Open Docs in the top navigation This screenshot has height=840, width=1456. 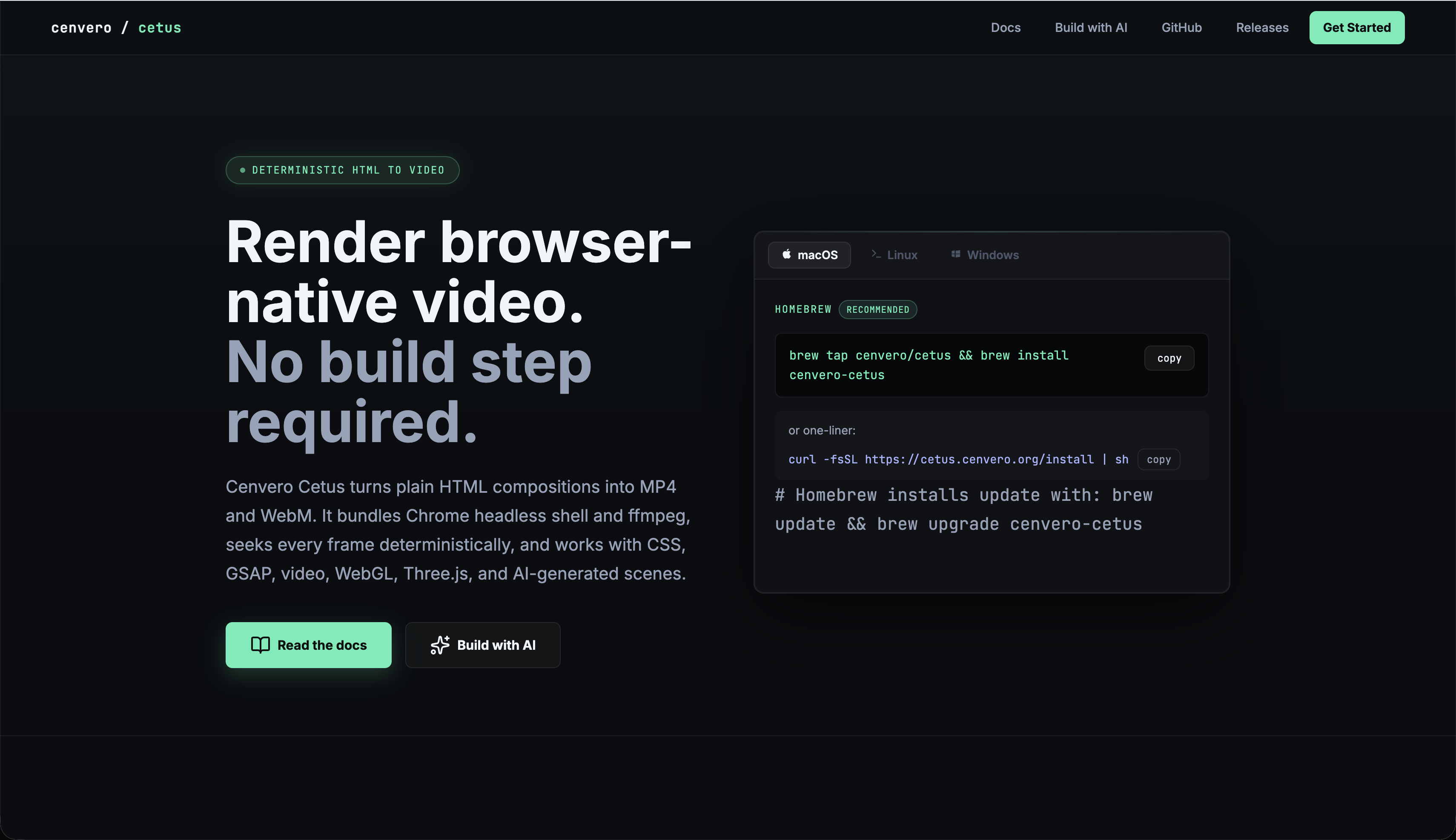click(1005, 28)
